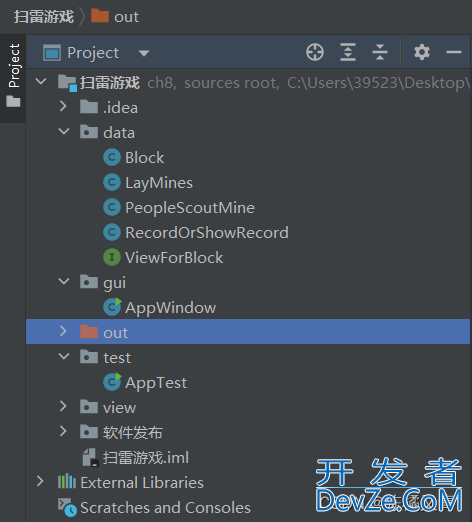Hide the Project tool window with the minus icon
Image resolution: width=472 pixels, height=522 pixels.
pyautogui.click(x=454, y=52)
